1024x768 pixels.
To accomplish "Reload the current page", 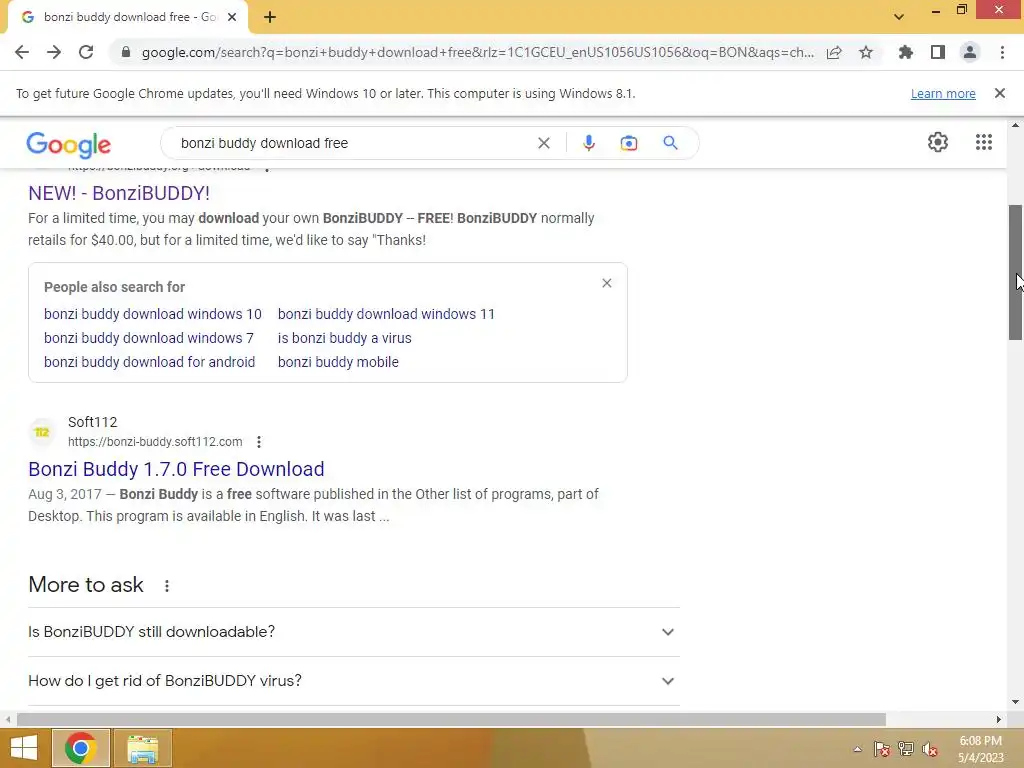I will pyautogui.click(x=86, y=52).
